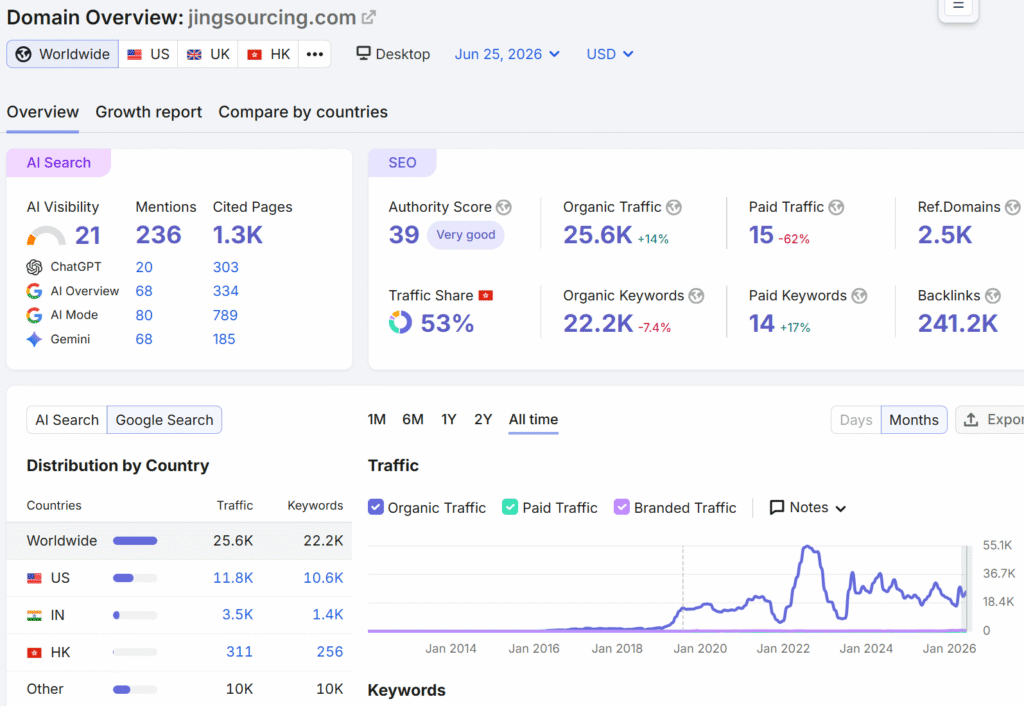1024x706 pixels.
Task: Click the India flag in the country table
Action: (x=34, y=615)
